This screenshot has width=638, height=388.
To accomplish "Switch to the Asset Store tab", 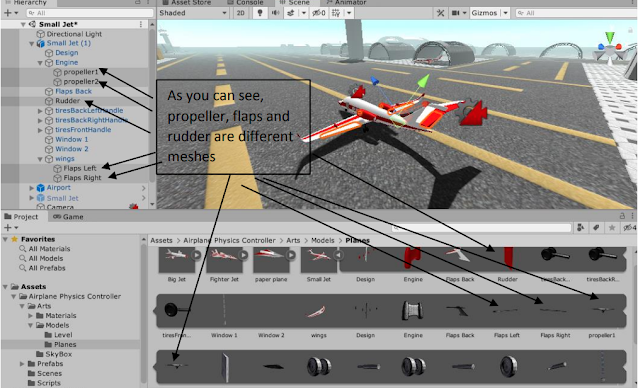I will point(186,2).
